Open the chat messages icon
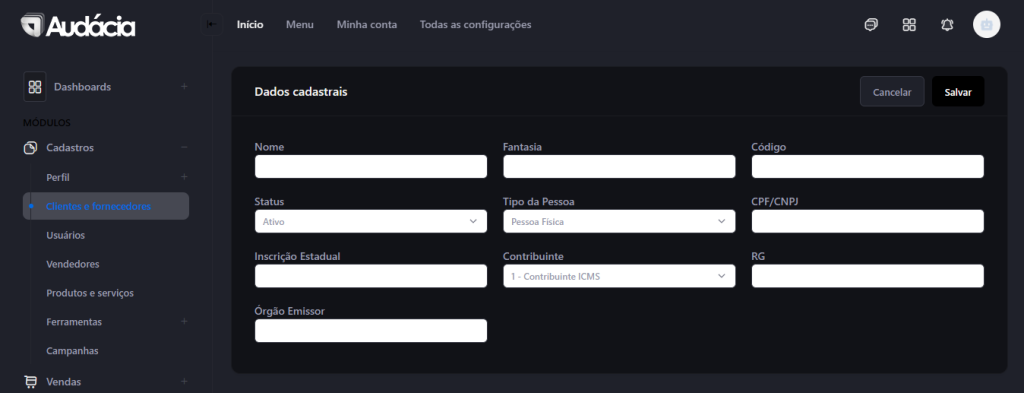The image size is (1024, 393). (871, 25)
